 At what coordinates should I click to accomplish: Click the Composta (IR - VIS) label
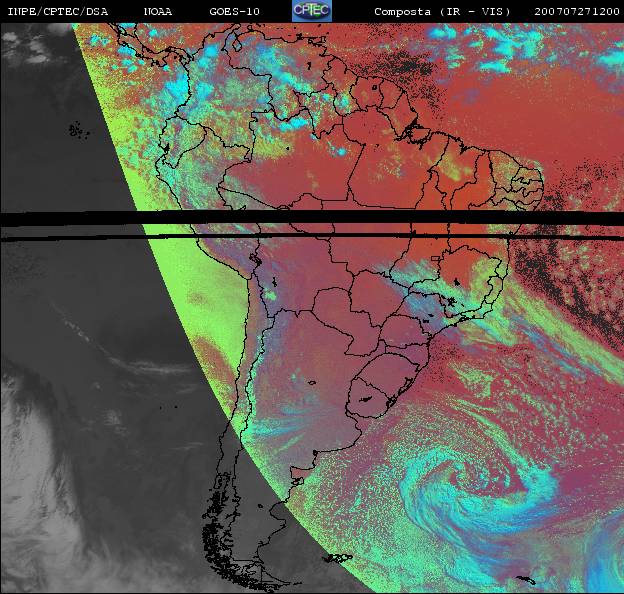pyautogui.click(x=442, y=12)
